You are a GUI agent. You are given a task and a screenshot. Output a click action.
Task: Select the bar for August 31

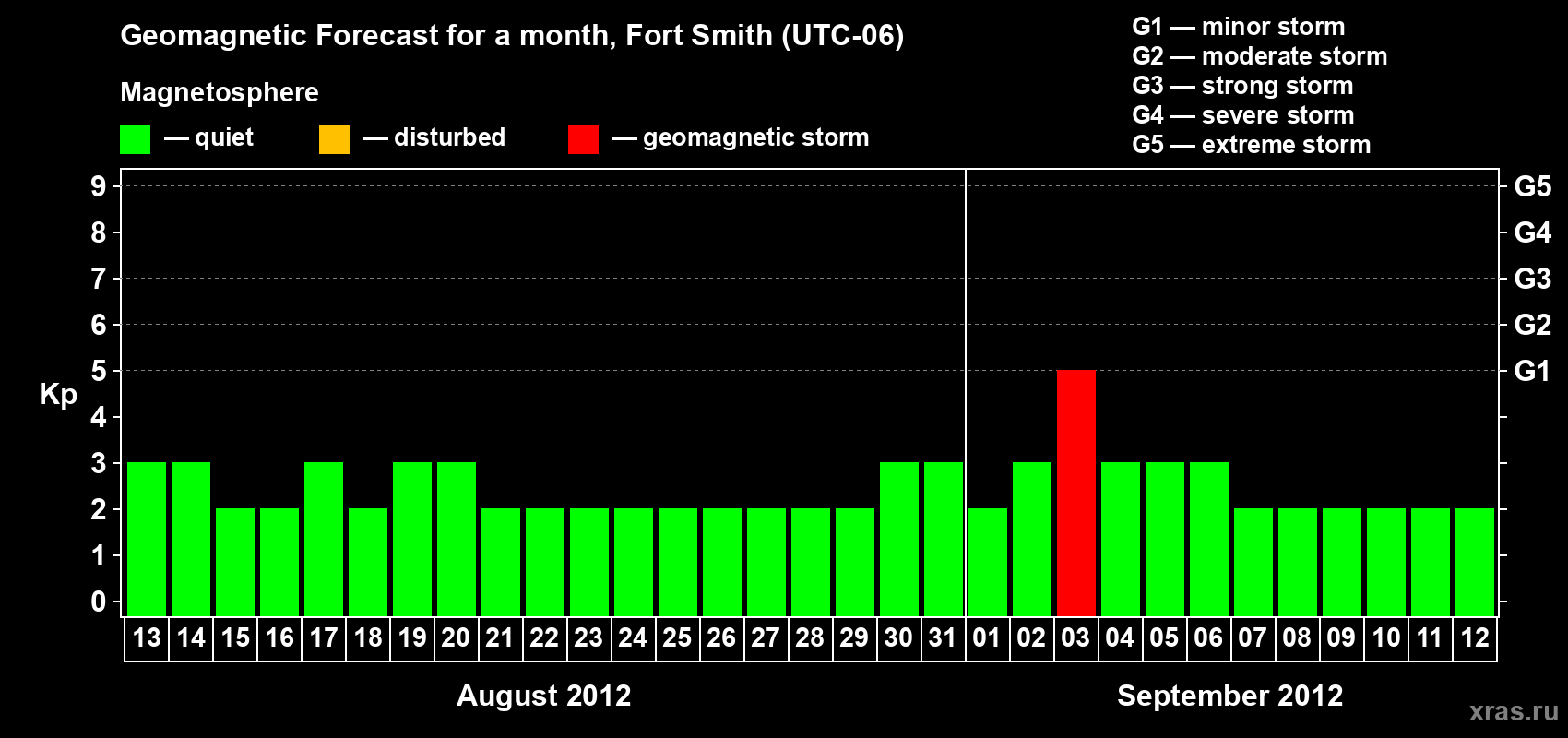click(944, 539)
